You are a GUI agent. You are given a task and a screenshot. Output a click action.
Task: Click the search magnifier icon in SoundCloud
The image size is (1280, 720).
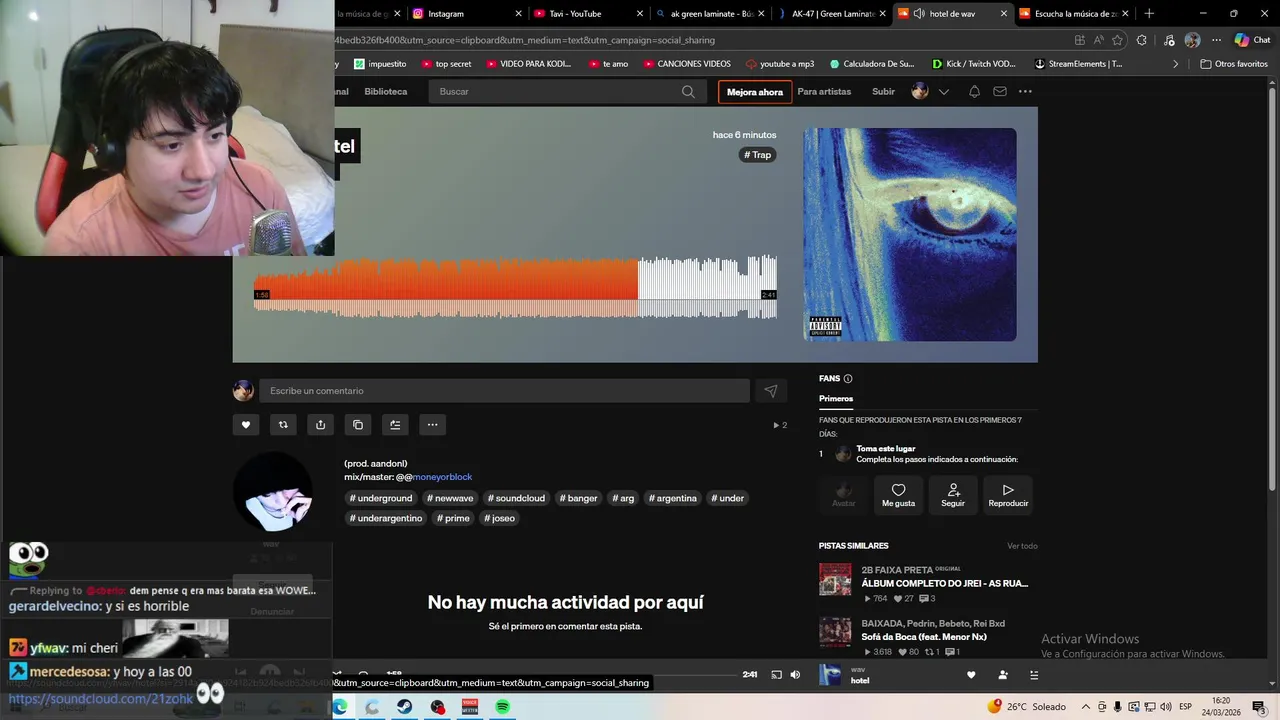(688, 92)
